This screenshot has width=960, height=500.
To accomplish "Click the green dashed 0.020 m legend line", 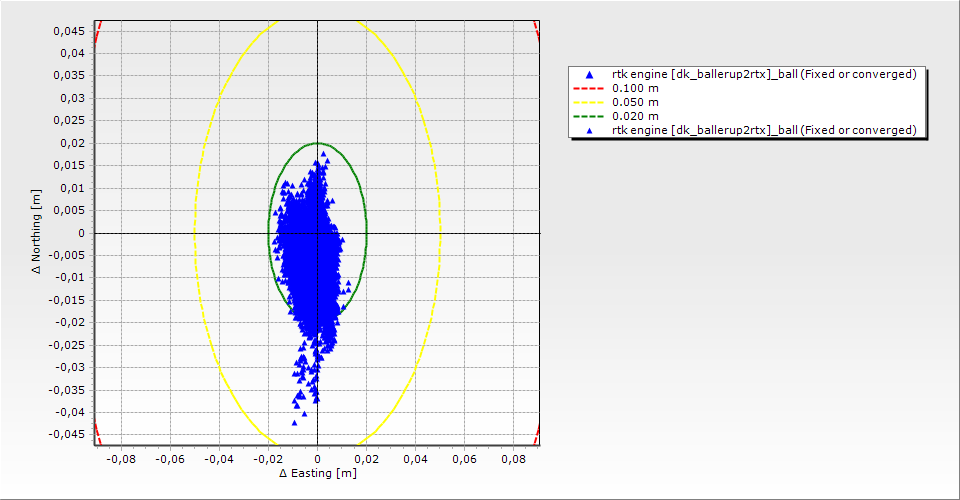I will click(x=588, y=116).
